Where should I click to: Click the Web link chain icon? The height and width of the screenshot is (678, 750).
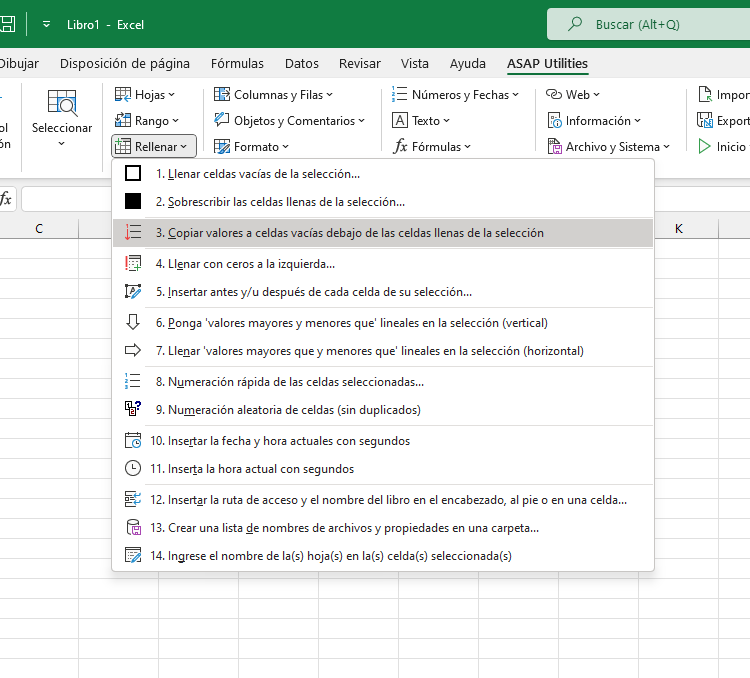coord(554,94)
